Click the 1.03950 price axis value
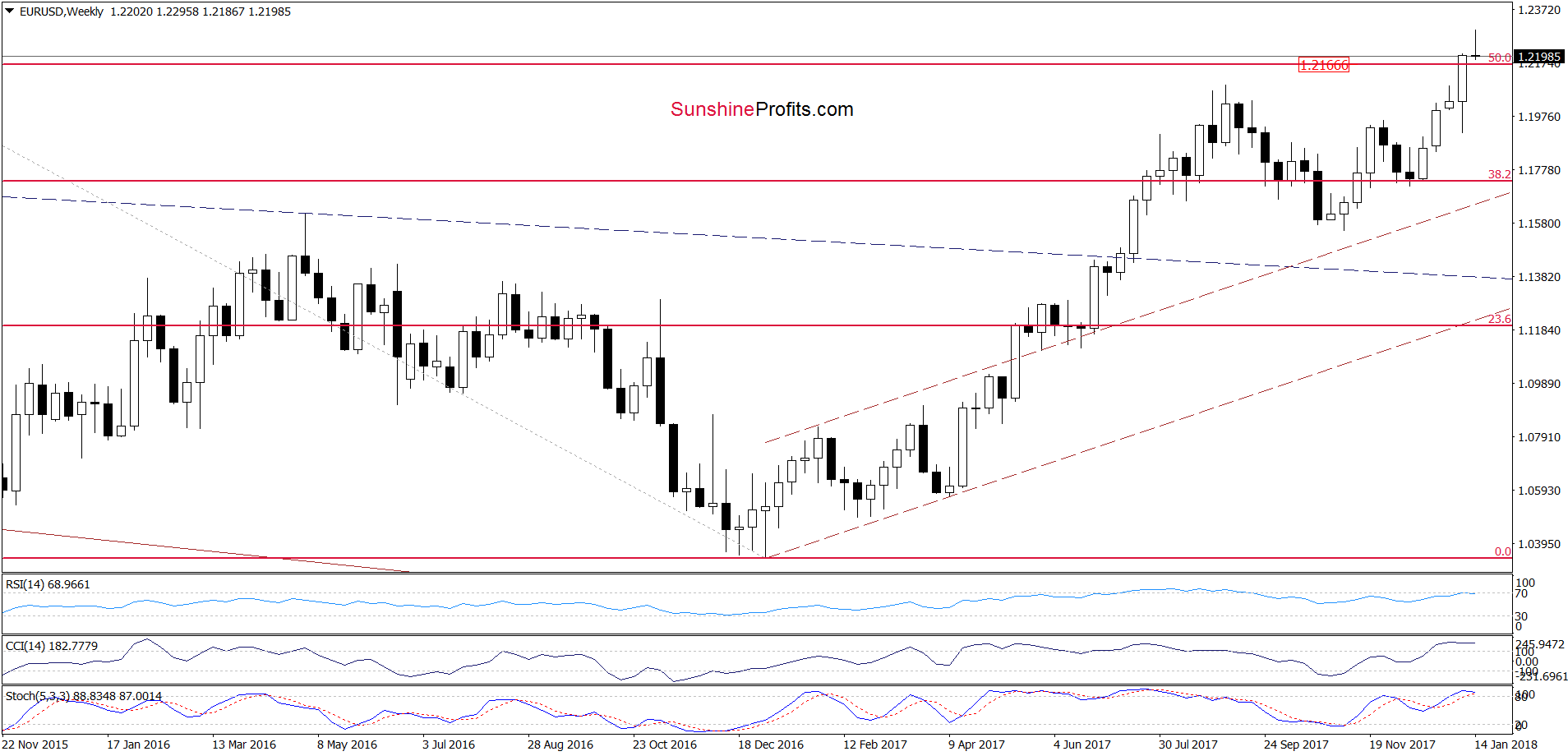The image size is (1568, 756). (1538, 544)
